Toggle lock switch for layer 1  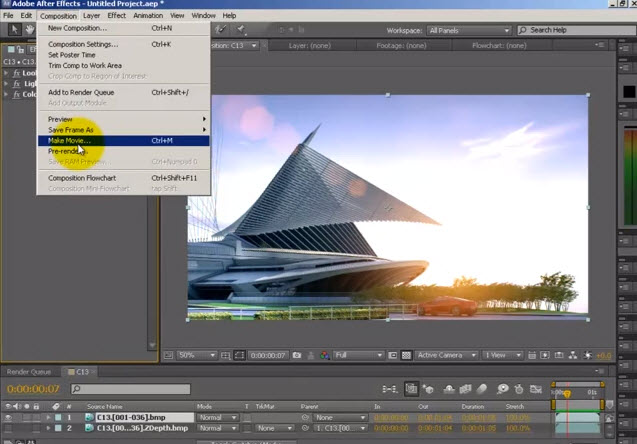(36, 418)
